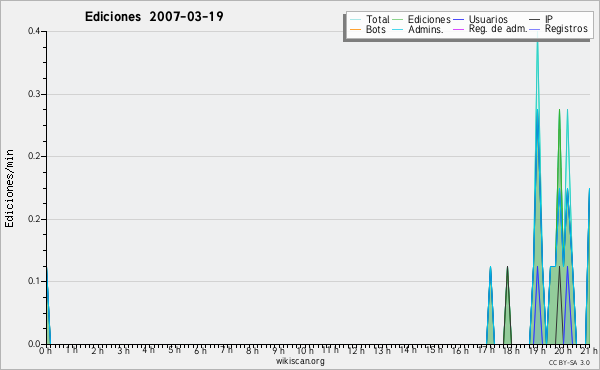Click the "8 h" x-axis label
Image resolution: width=600 pixels, height=370 pixels.
coord(252,350)
